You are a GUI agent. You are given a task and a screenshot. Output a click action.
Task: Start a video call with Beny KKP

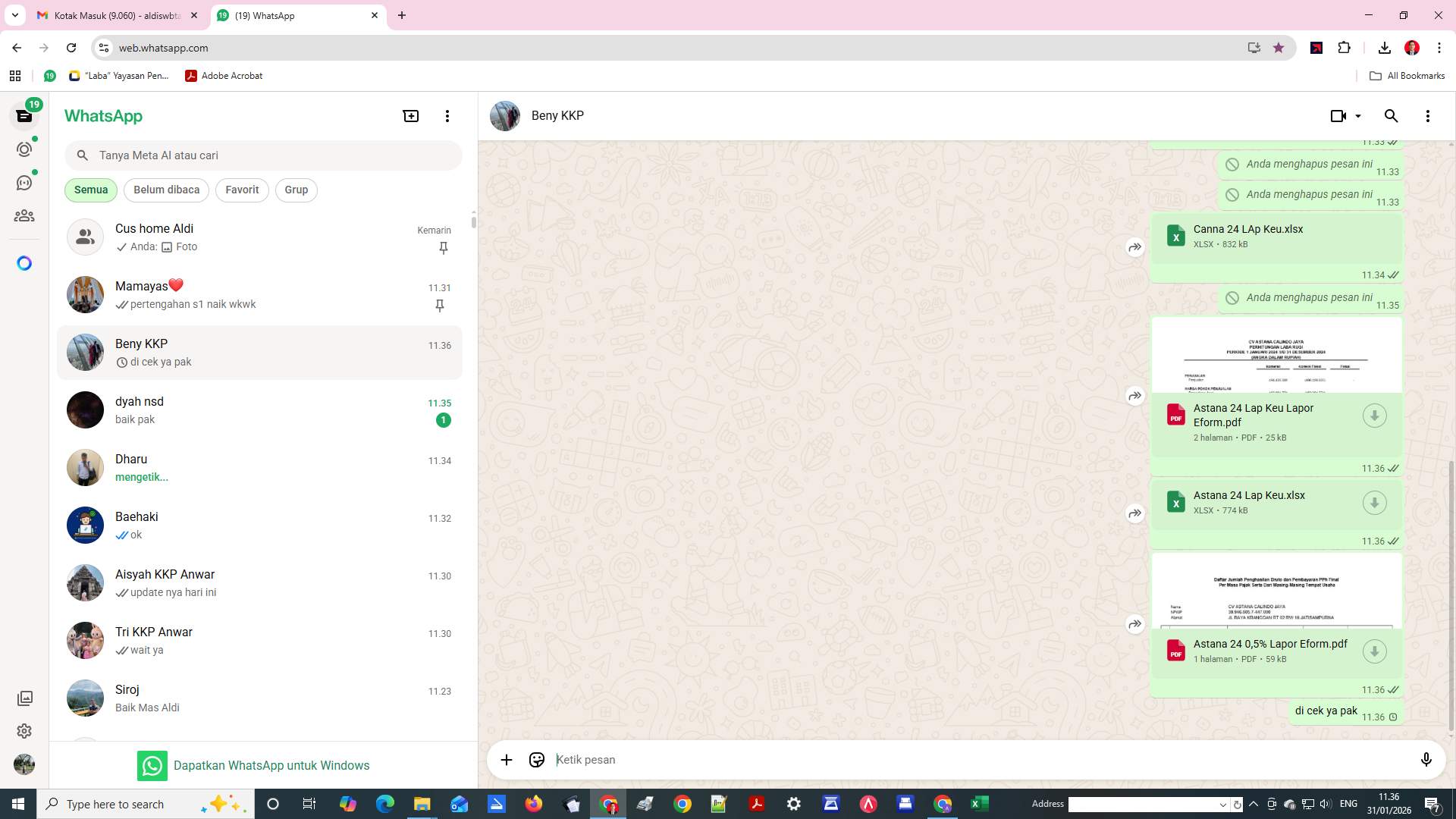point(1338,115)
